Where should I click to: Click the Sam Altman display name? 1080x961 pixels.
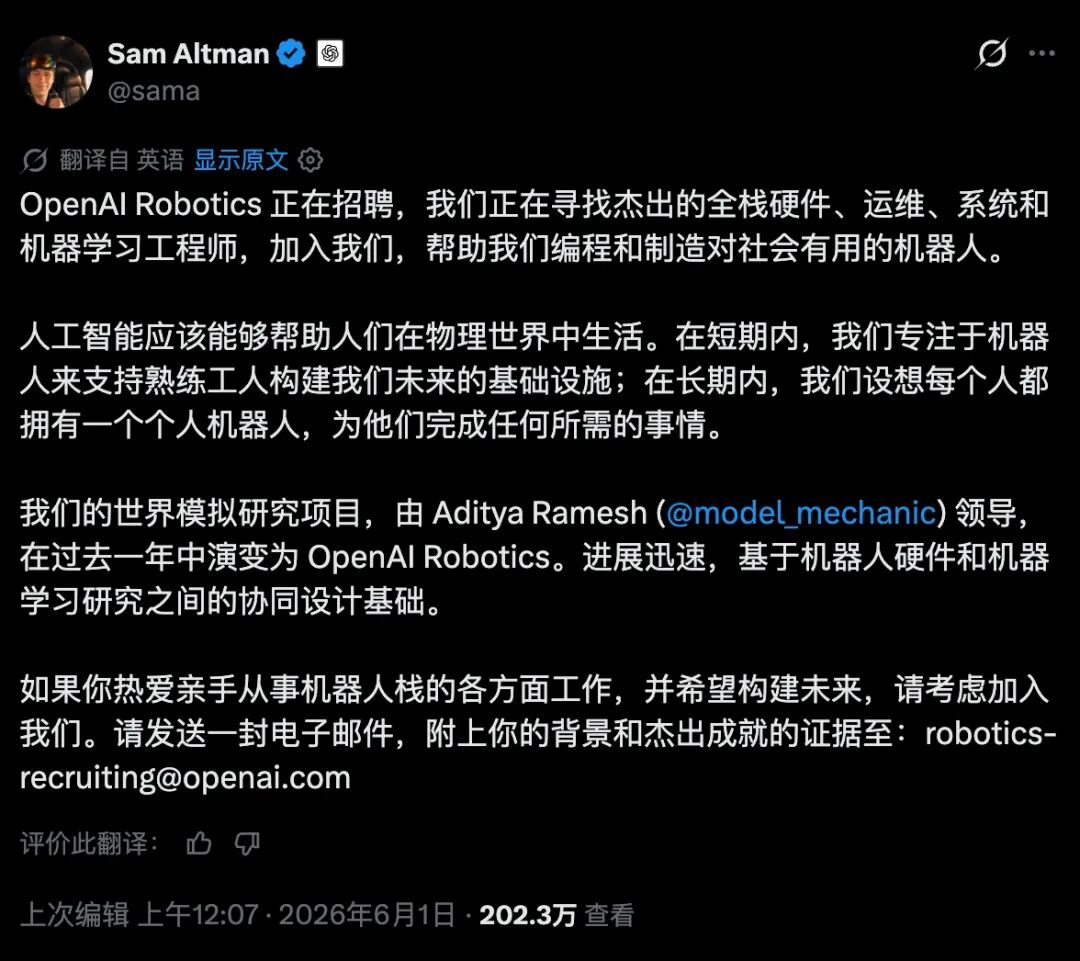coord(188,54)
